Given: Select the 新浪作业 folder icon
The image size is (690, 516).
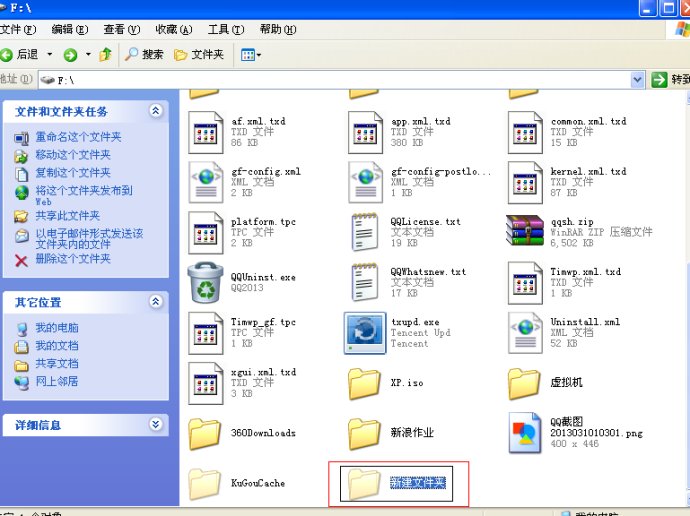Looking at the screenshot, I should 364,434.
